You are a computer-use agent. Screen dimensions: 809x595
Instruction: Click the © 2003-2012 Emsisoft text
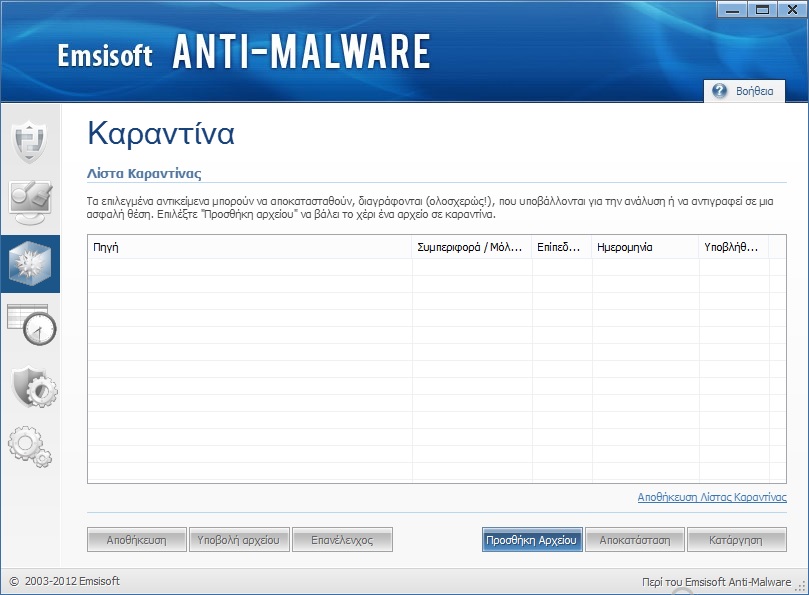(x=65, y=581)
